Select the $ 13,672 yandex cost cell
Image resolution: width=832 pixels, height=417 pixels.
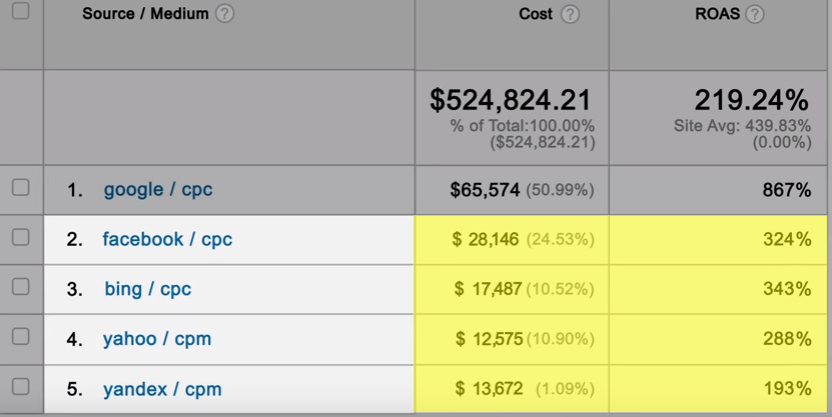[489, 389]
